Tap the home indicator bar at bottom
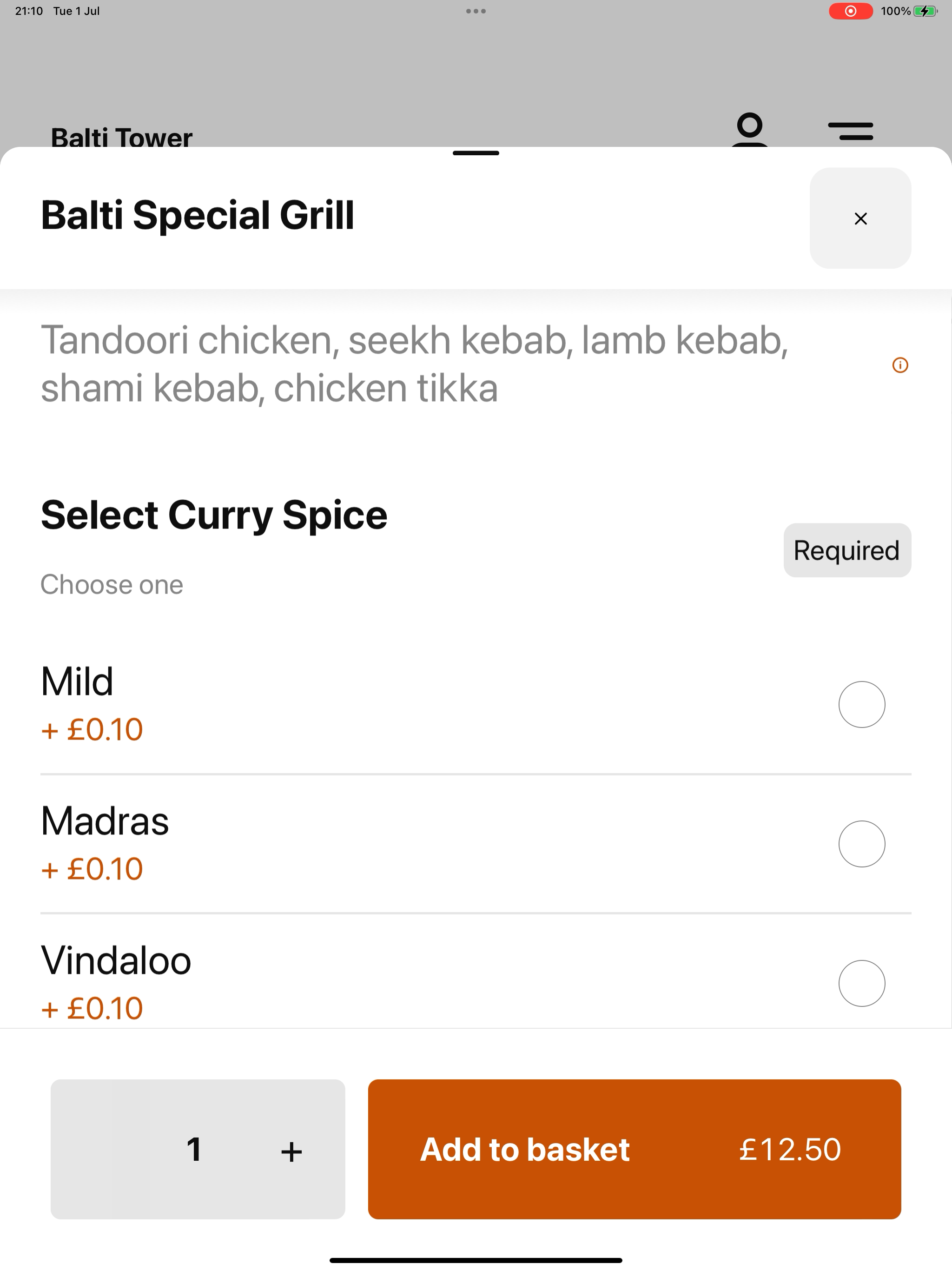Image resolution: width=952 pixels, height=1270 pixels. 476,1261
